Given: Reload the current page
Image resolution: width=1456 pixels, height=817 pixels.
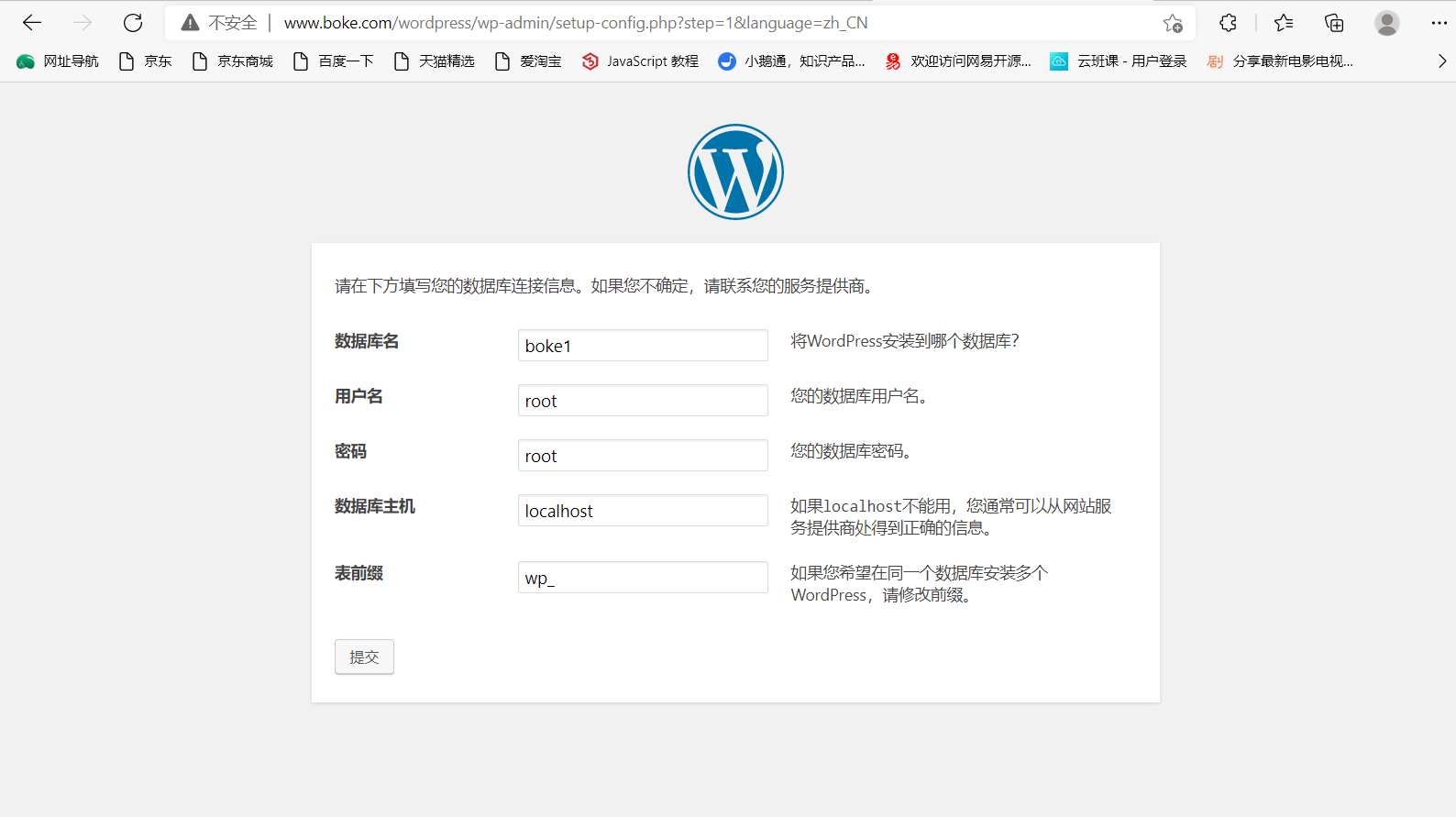Looking at the screenshot, I should coord(133,23).
